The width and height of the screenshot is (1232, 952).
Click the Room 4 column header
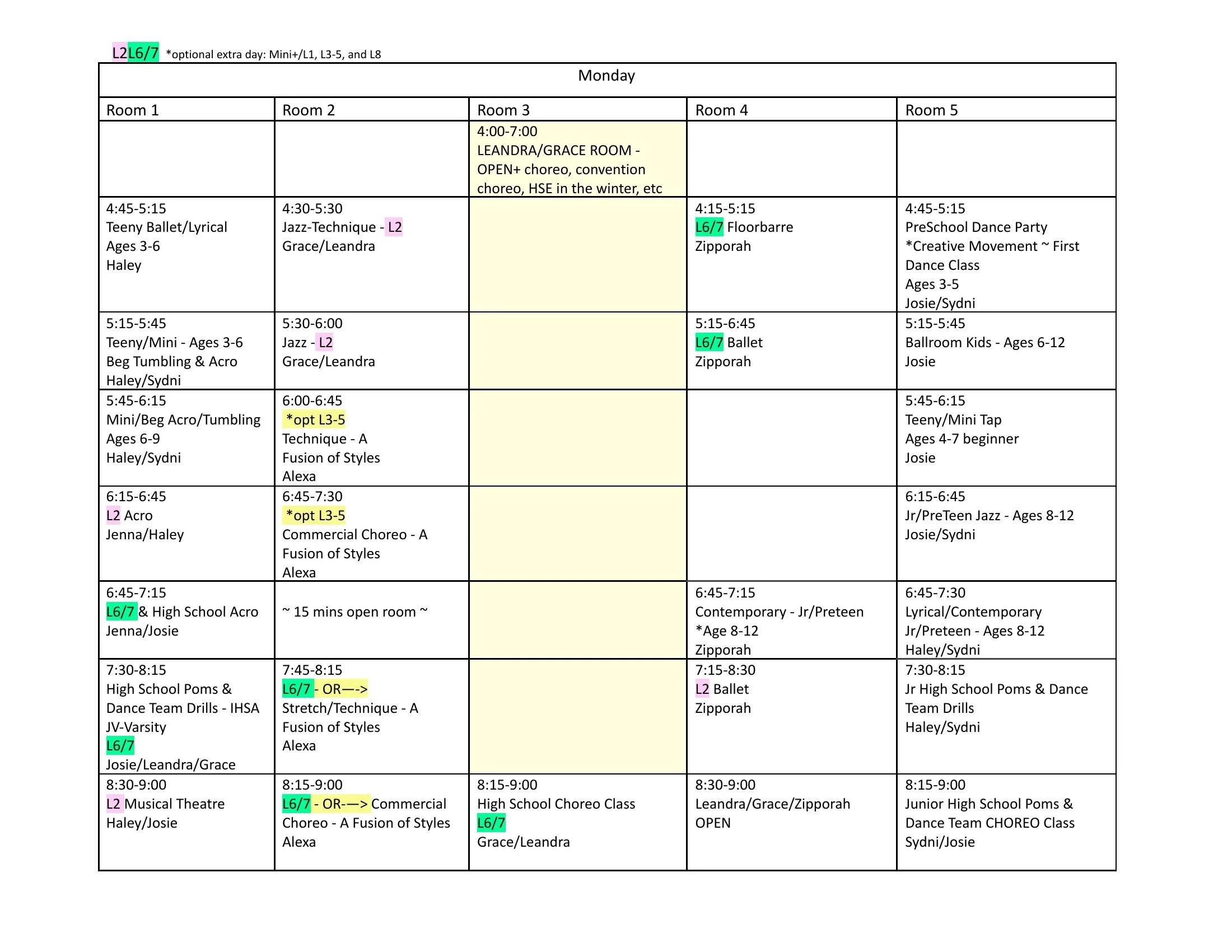tap(721, 110)
